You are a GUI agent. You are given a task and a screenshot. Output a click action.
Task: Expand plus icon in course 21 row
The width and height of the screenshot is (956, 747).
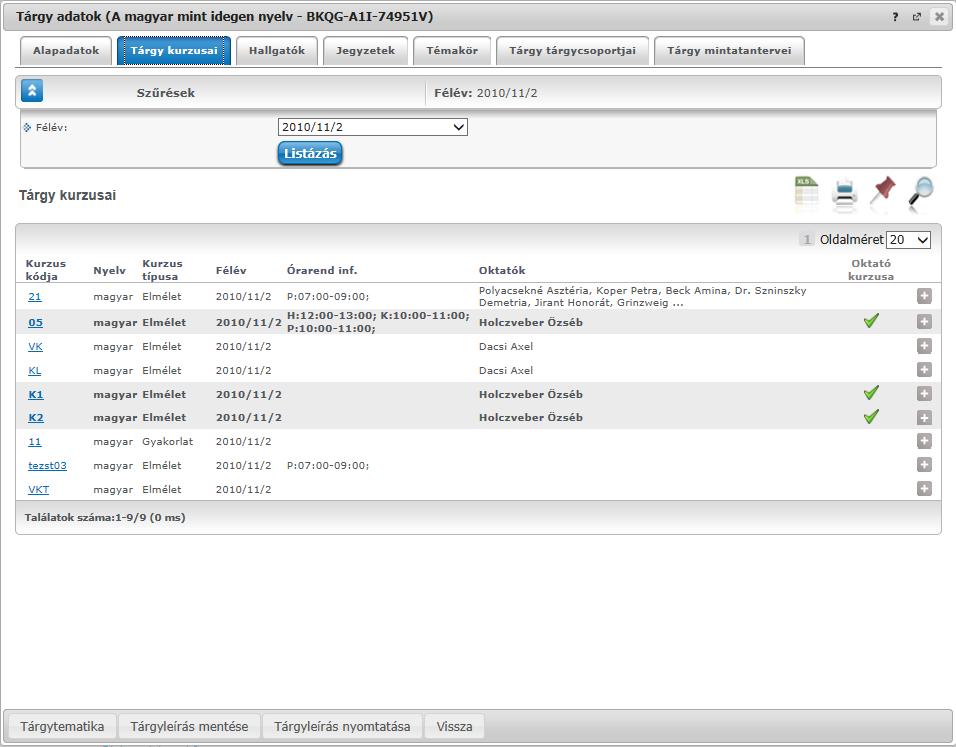[x=924, y=296]
